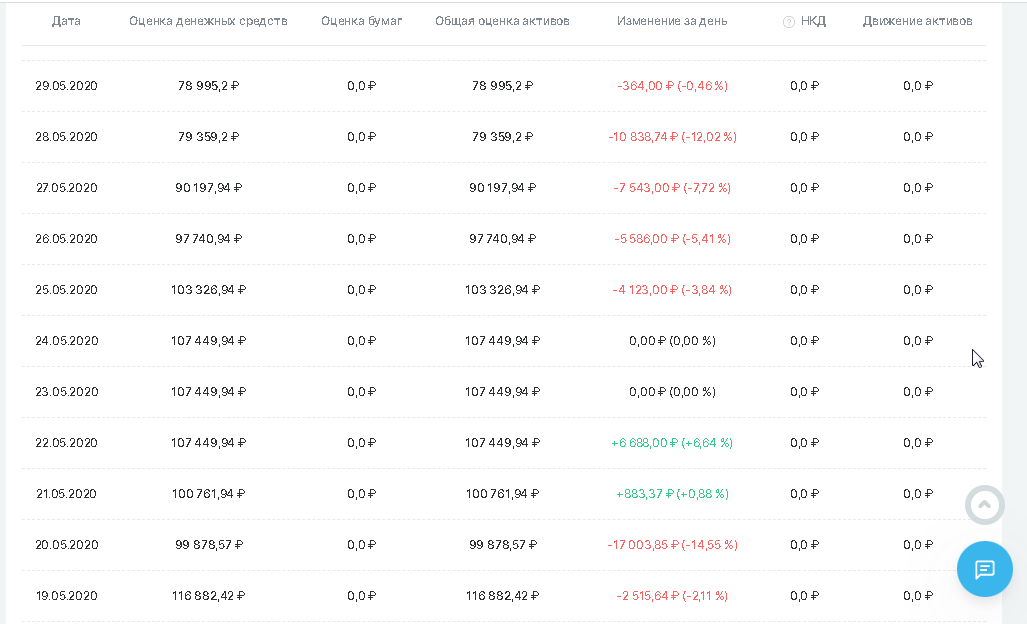Click the total assets value for 26.05.2020
1027x624 pixels.
pyautogui.click(x=502, y=239)
